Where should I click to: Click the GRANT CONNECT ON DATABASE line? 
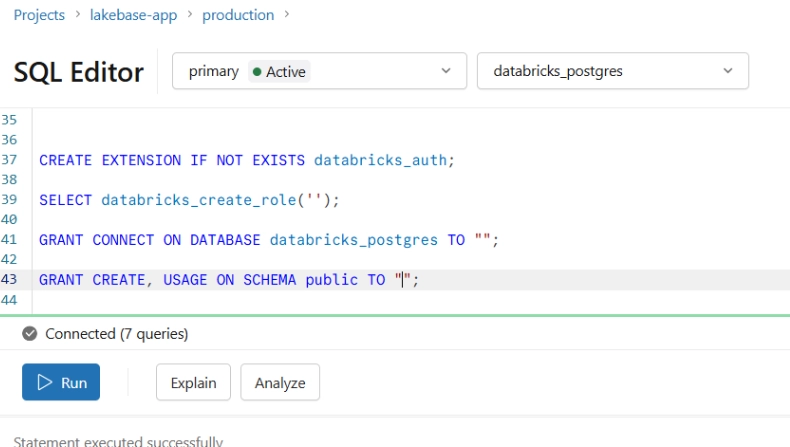click(269, 240)
